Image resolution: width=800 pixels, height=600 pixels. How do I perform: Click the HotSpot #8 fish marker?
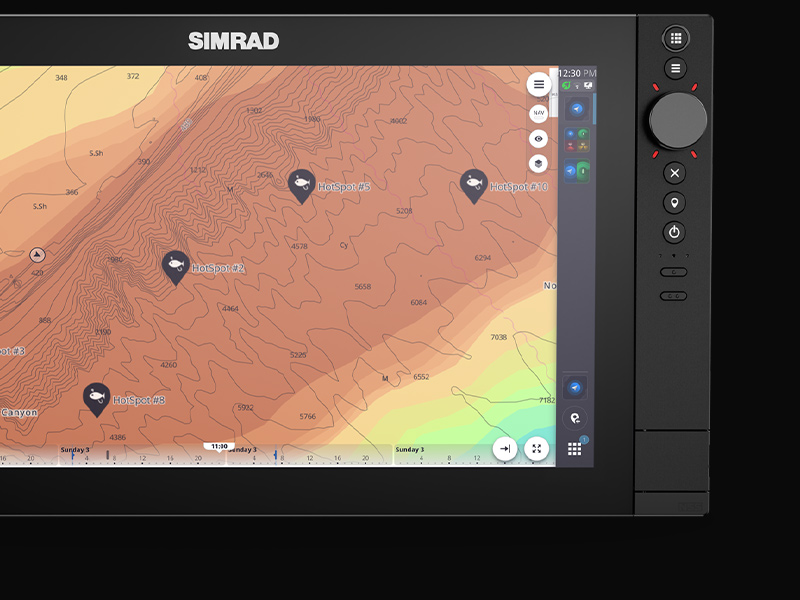(97, 397)
